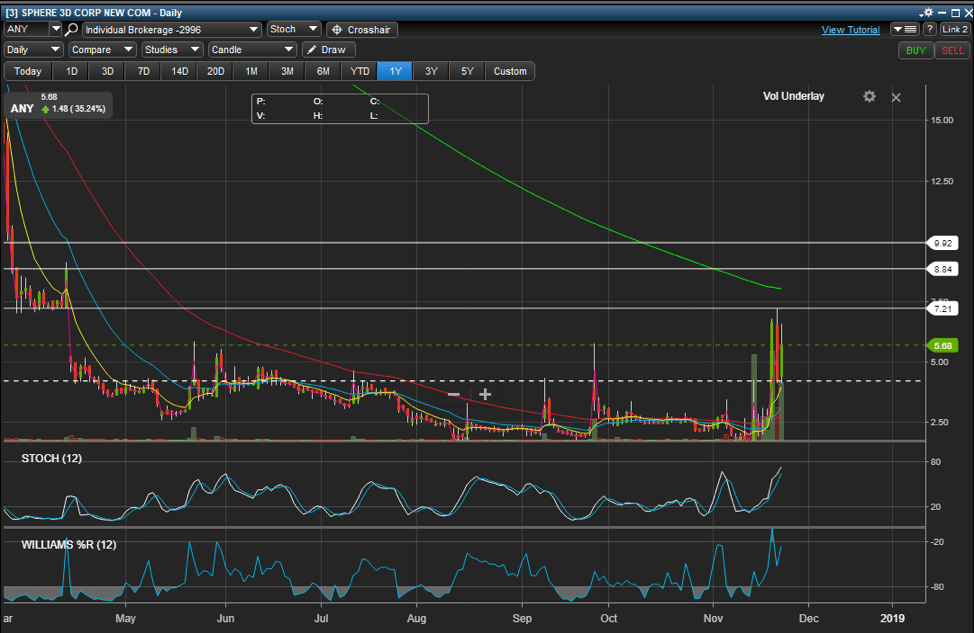974x633 pixels.
Task: Switch to the 6M time range tab
Action: [x=323, y=71]
